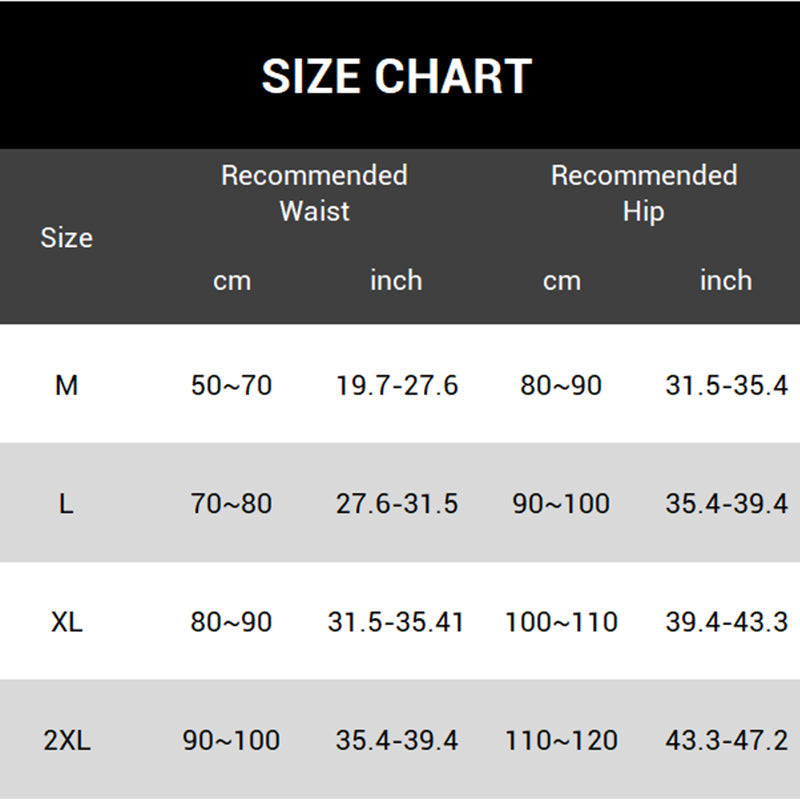Select hip value 100~110 cm

click(x=561, y=622)
